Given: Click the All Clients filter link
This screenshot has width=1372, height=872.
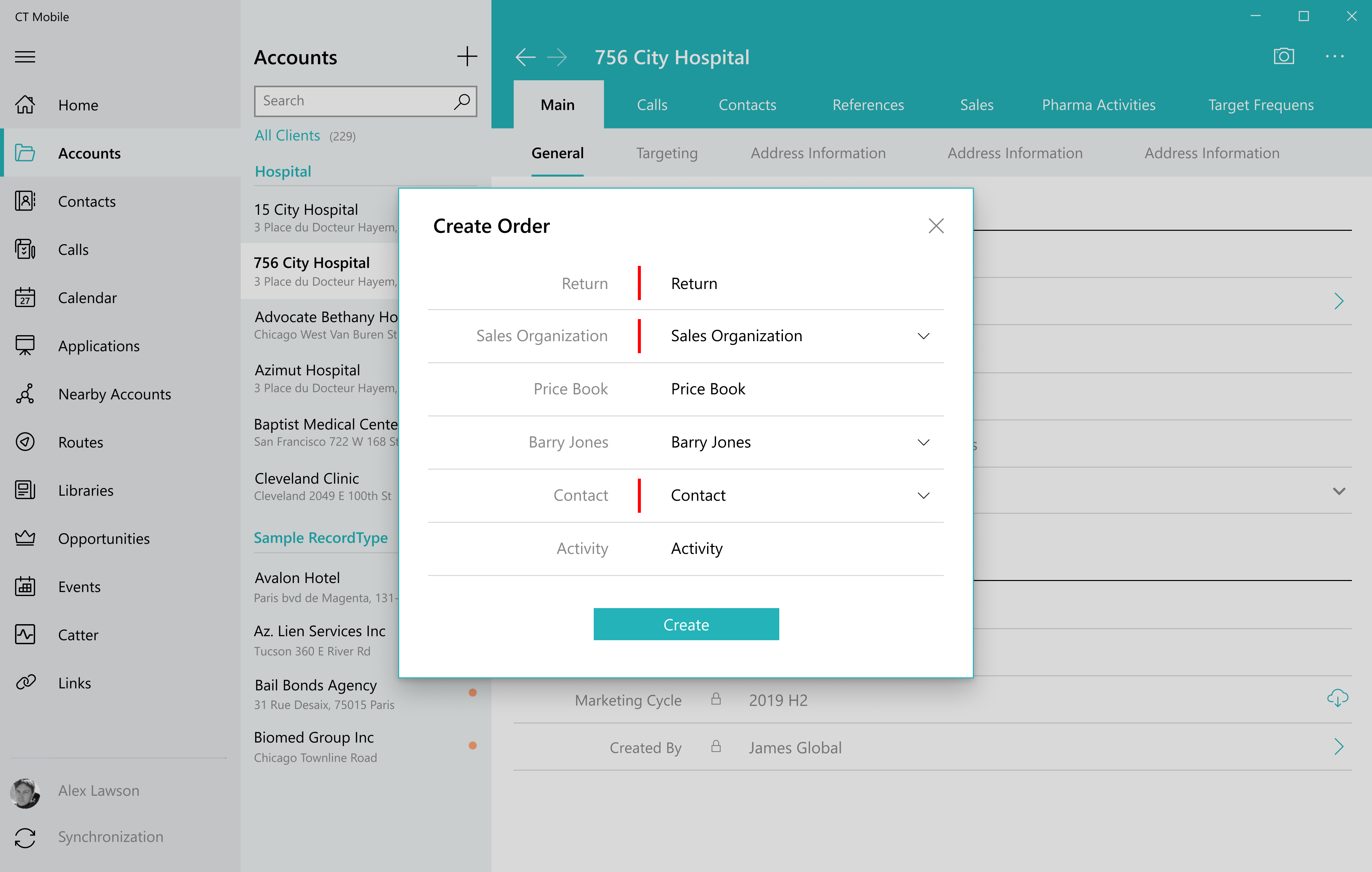Looking at the screenshot, I should [x=287, y=136].
